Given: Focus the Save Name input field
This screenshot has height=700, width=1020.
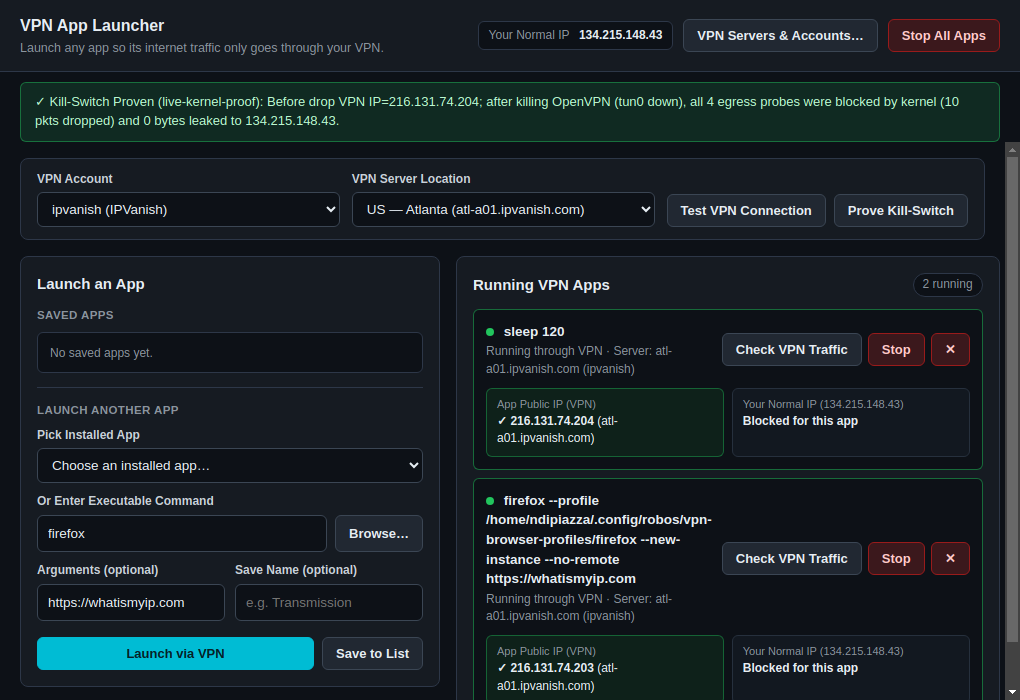Looking at the screenshot, I should click(329, 602).
